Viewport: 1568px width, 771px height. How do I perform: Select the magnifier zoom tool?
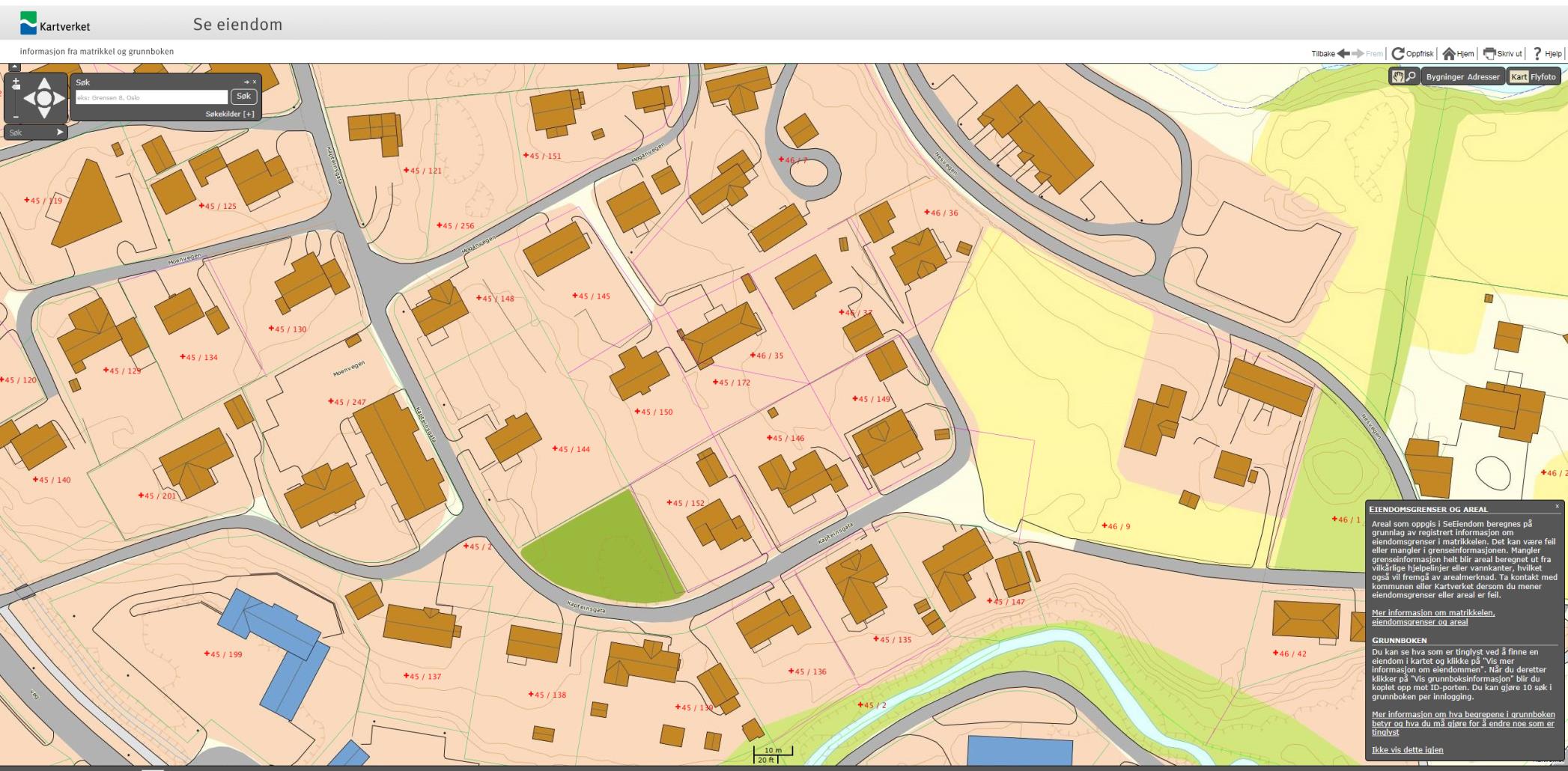(1411, 76)
